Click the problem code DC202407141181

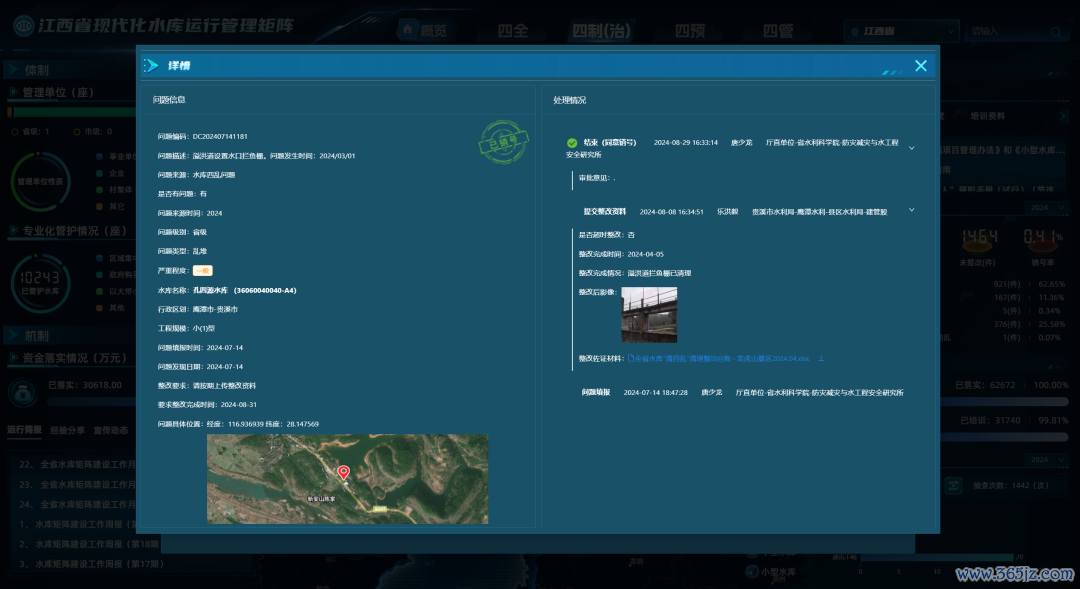220,136
